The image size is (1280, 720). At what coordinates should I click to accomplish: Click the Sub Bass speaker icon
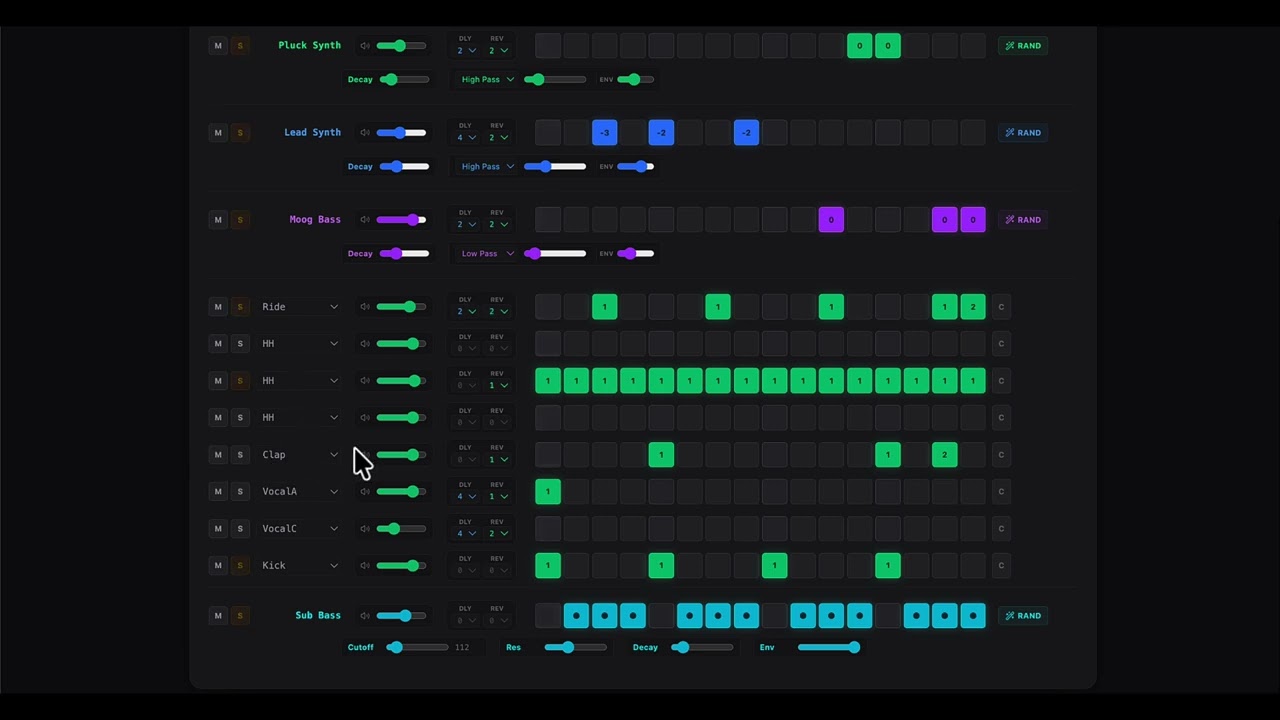click(365, 616)
